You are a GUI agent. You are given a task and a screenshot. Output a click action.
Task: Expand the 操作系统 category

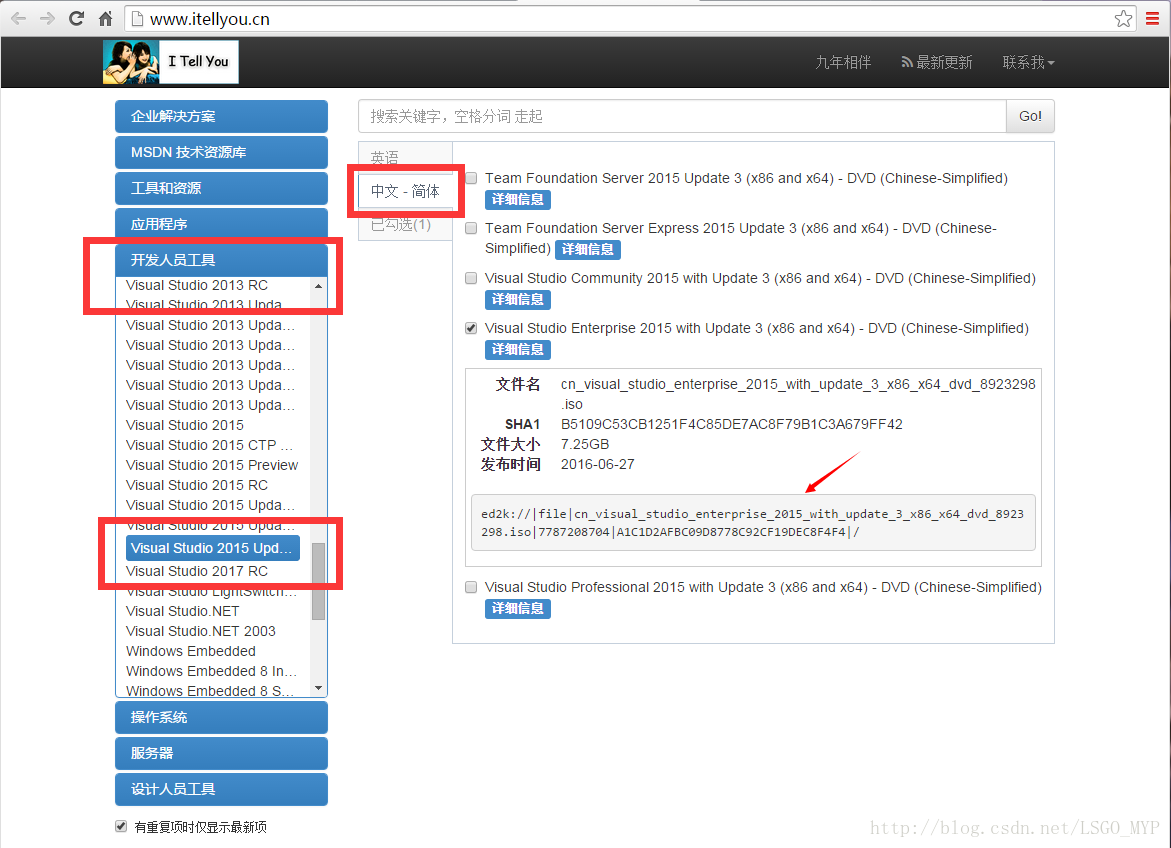pos(221,717)
